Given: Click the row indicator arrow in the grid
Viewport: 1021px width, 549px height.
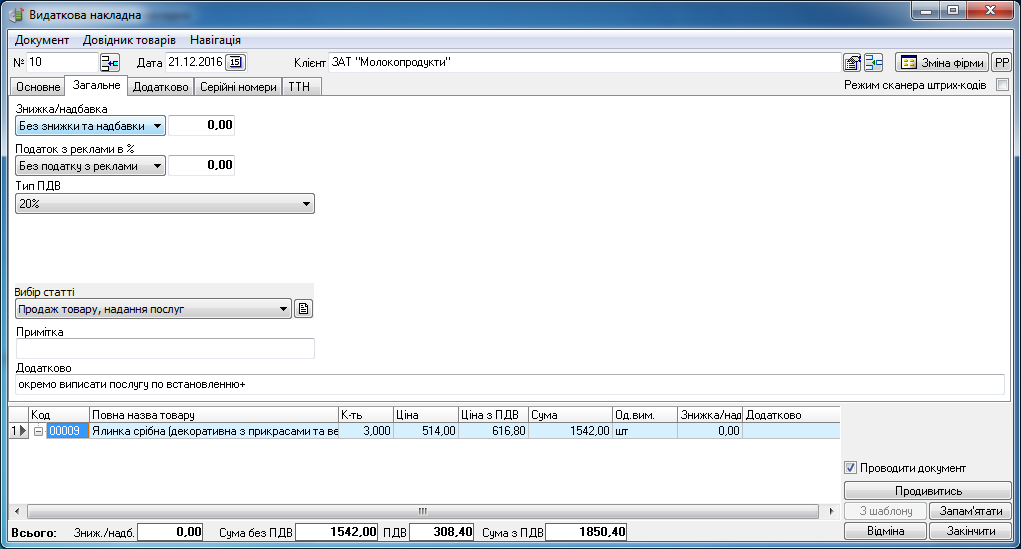Looking at the screenshot, I should [17, 431].
